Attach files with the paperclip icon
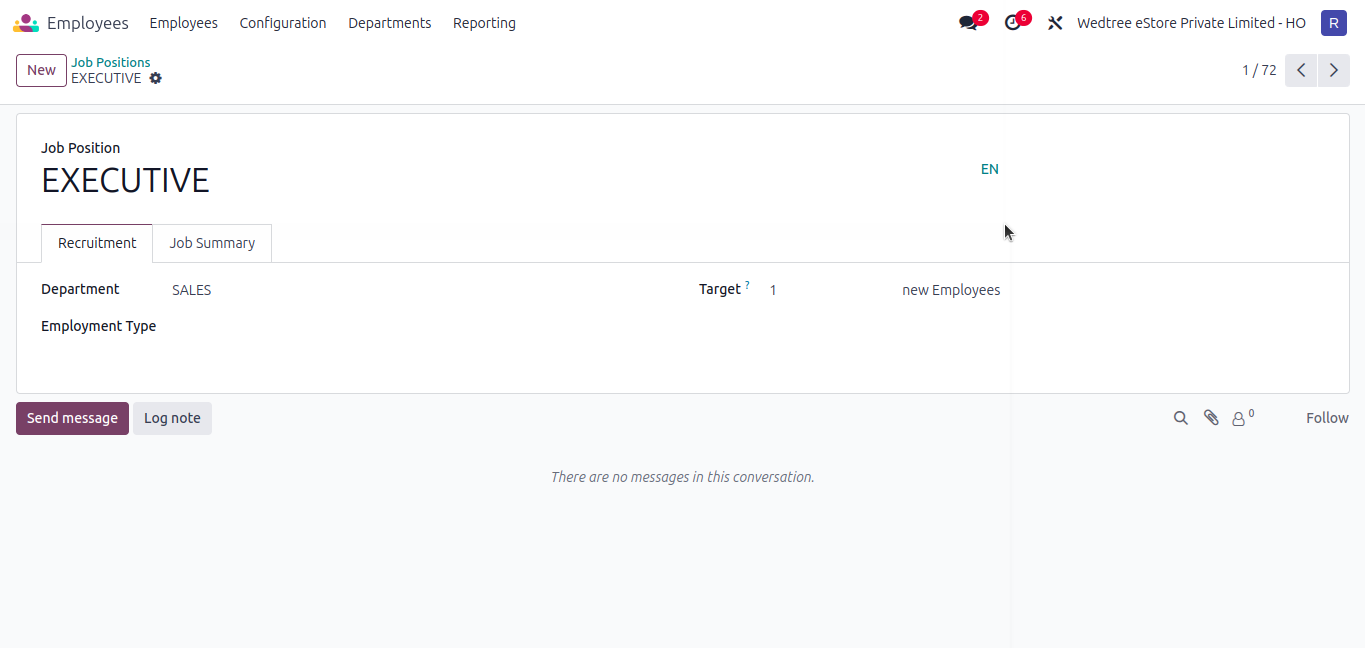Viewport: 1365px width, 648px height. (x=1211, y=418)
